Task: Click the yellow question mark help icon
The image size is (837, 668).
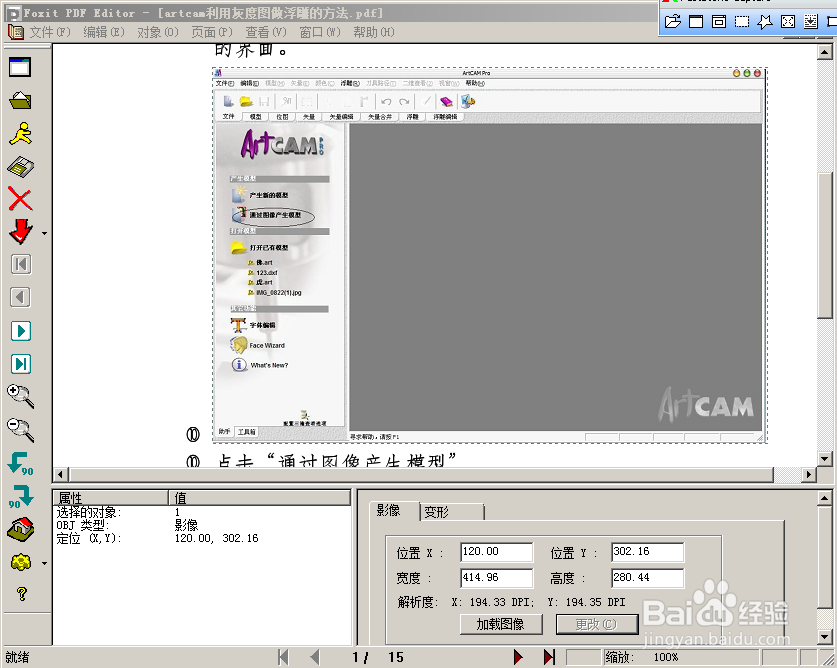Action: pos(21,594)
